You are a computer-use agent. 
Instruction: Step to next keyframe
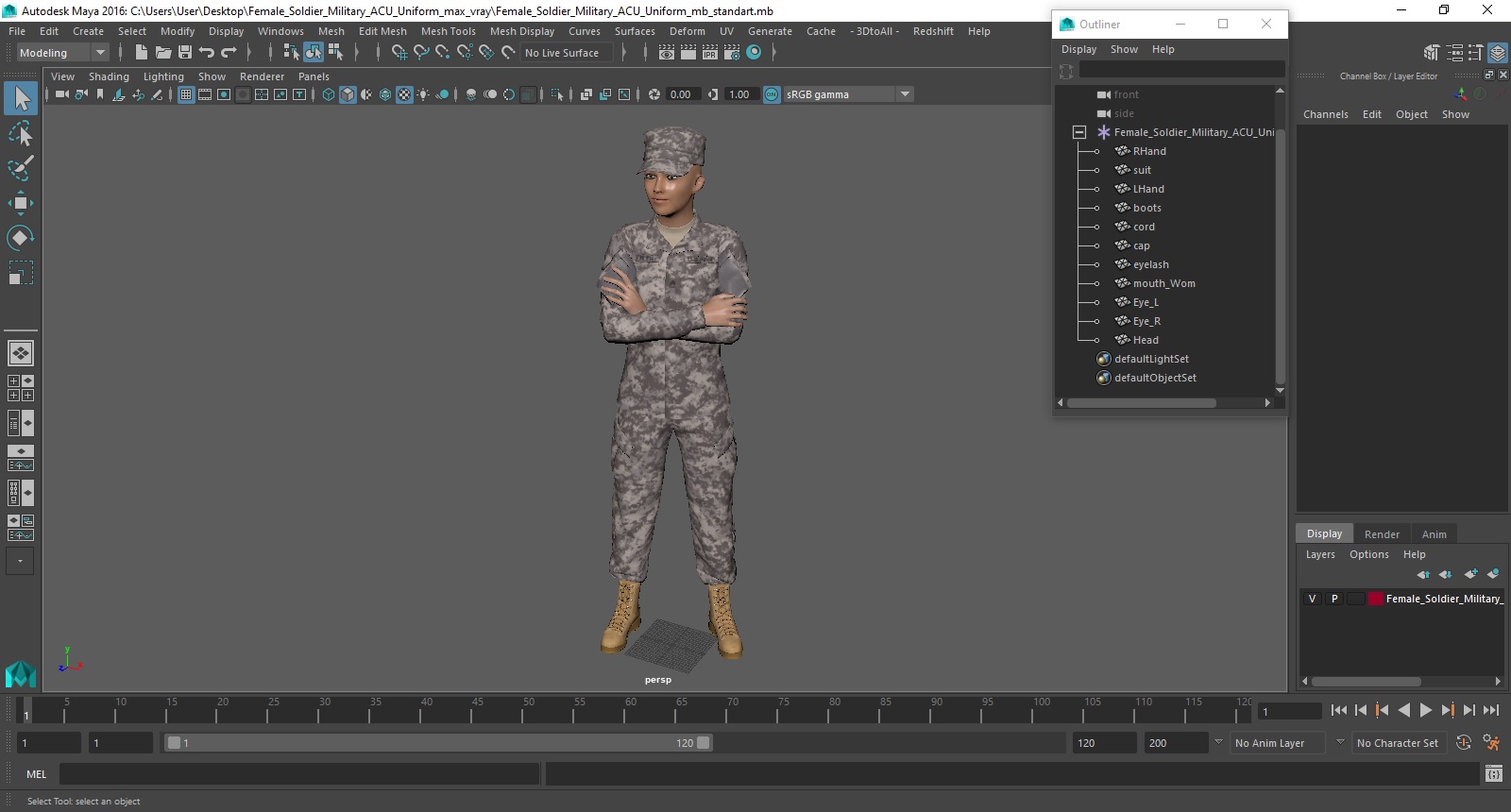click(1448, 710)
